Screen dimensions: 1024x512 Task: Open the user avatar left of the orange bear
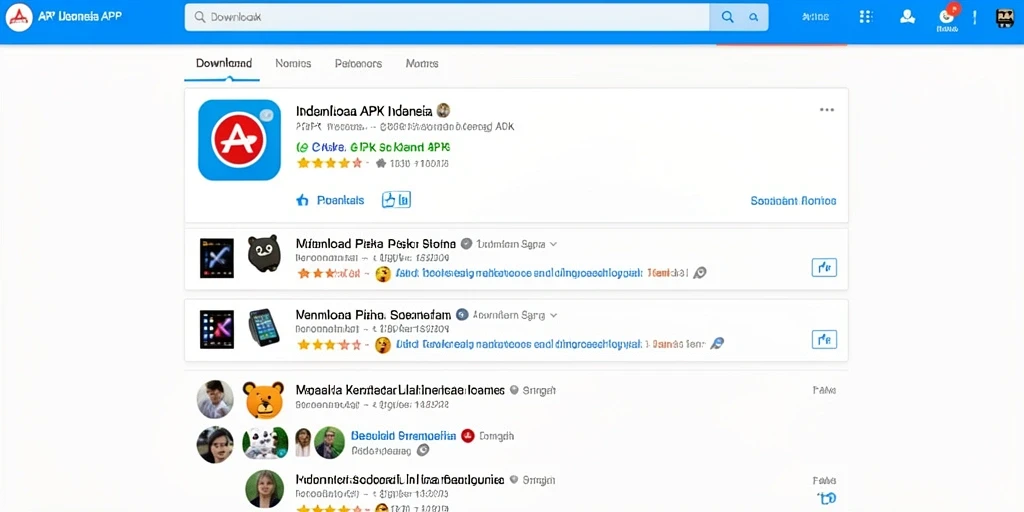point(215,399)
